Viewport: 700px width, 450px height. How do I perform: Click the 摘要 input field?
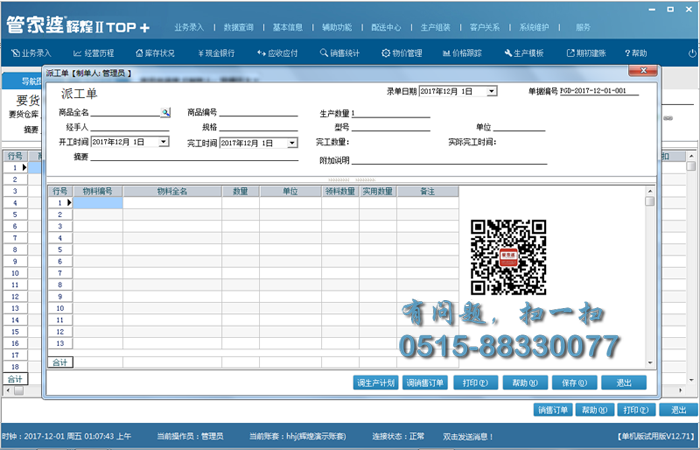point(194,157)
